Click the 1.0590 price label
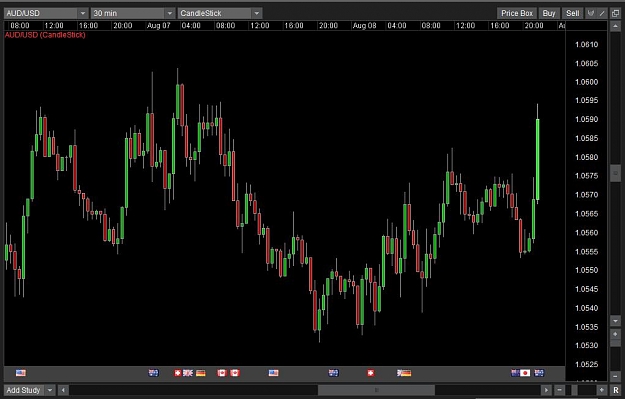Screen dimensions: 625x399 pyautogui.click(x=586, y=119)
